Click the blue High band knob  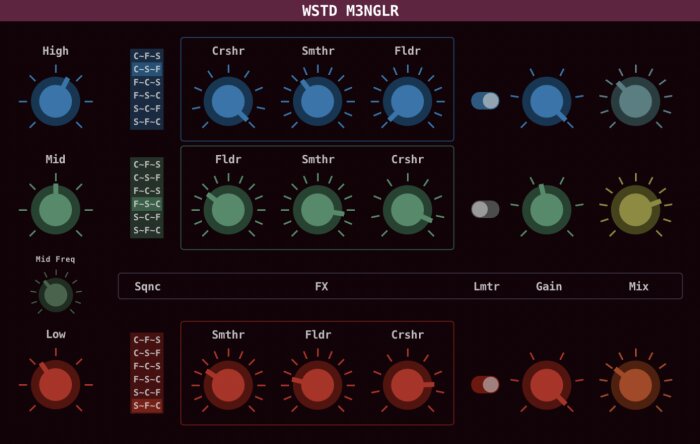tap(55, 101)
